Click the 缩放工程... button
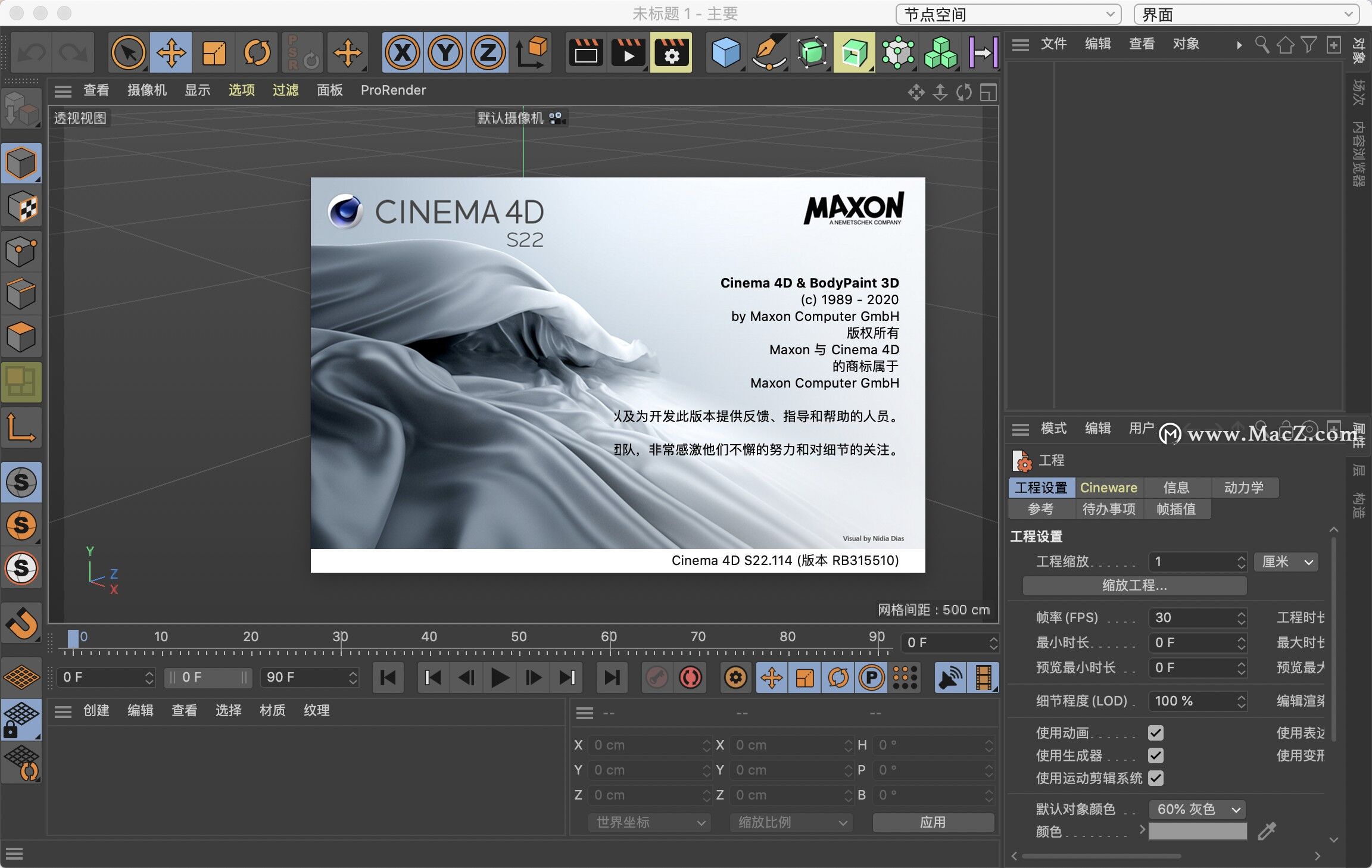 1134,585
